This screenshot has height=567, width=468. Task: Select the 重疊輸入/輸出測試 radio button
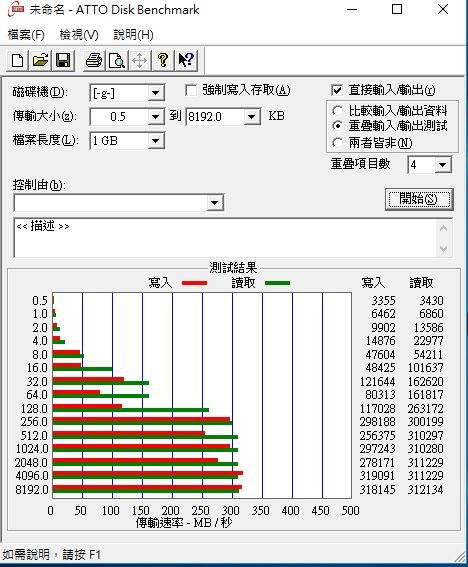coord(337,126)
